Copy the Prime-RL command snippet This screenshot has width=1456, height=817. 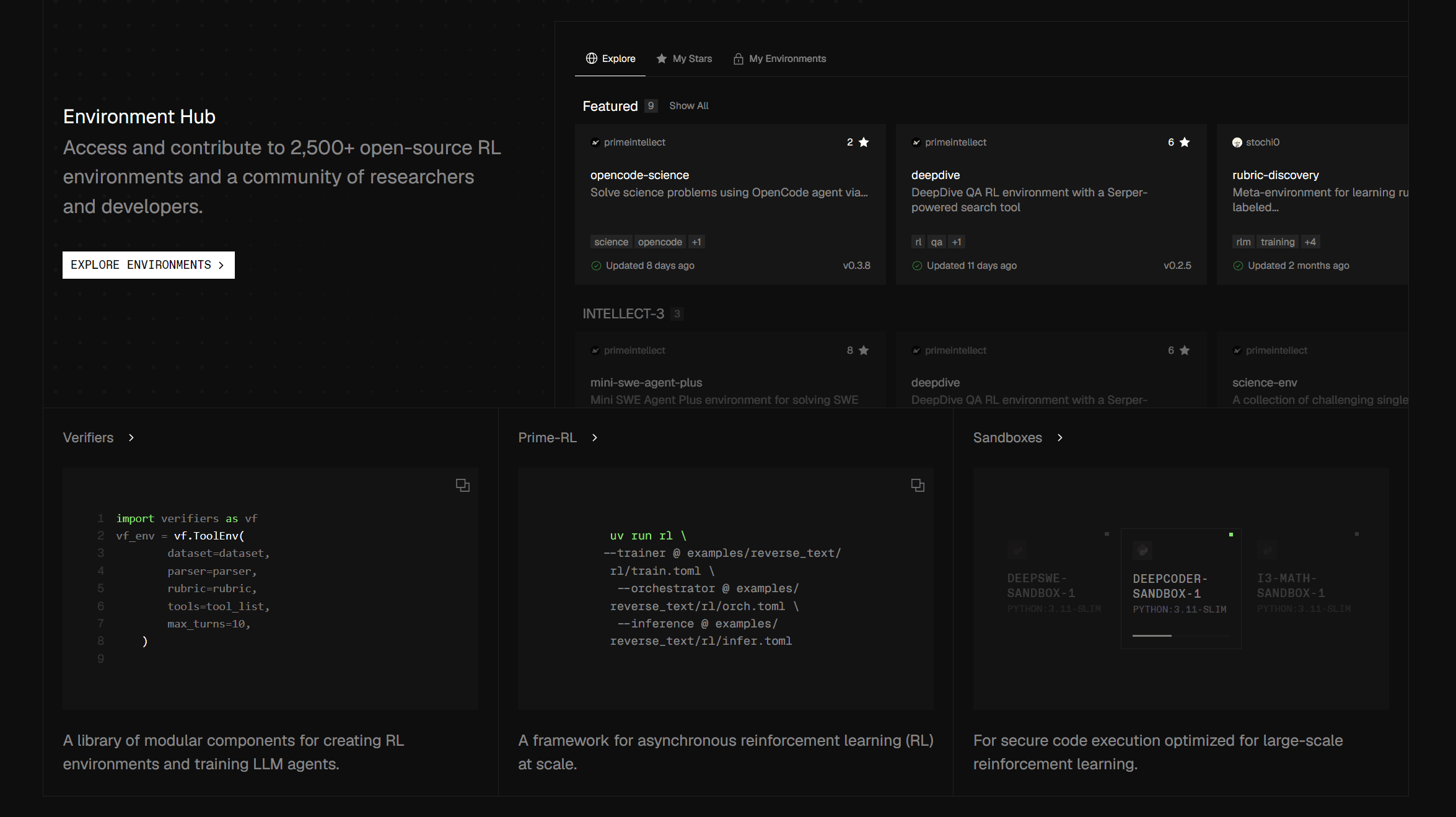pyautogui.click(x=918, y=486)
